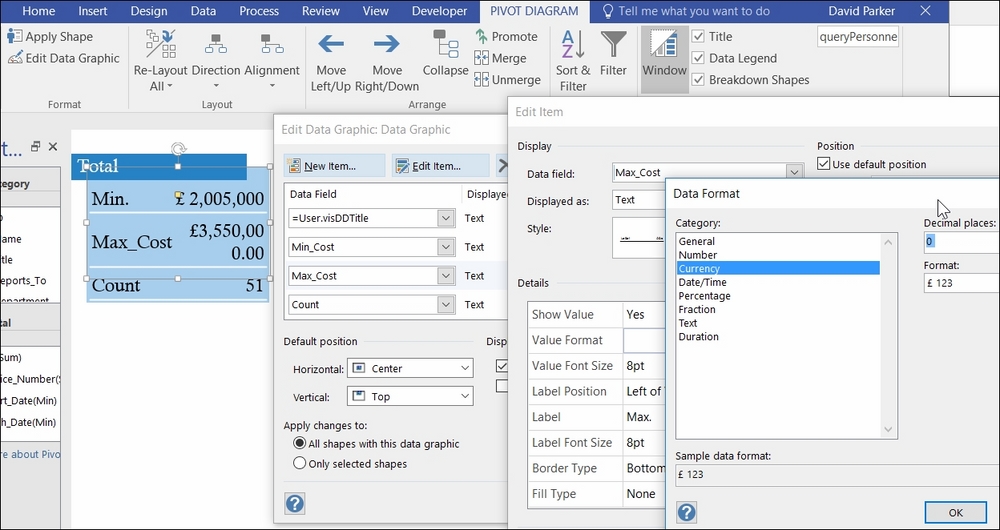1000x530 pixels.
Task: Click the lightbulb Tell me icon
Action: pos(608,11)
